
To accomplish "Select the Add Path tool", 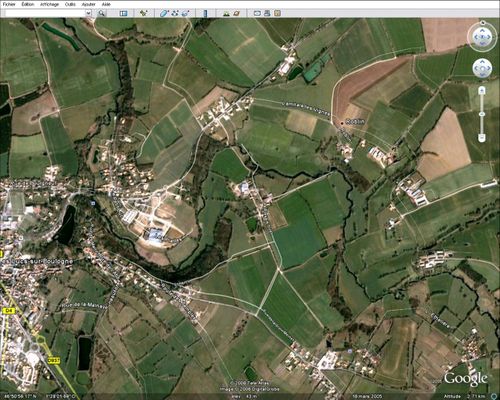I will click(175, 13).
